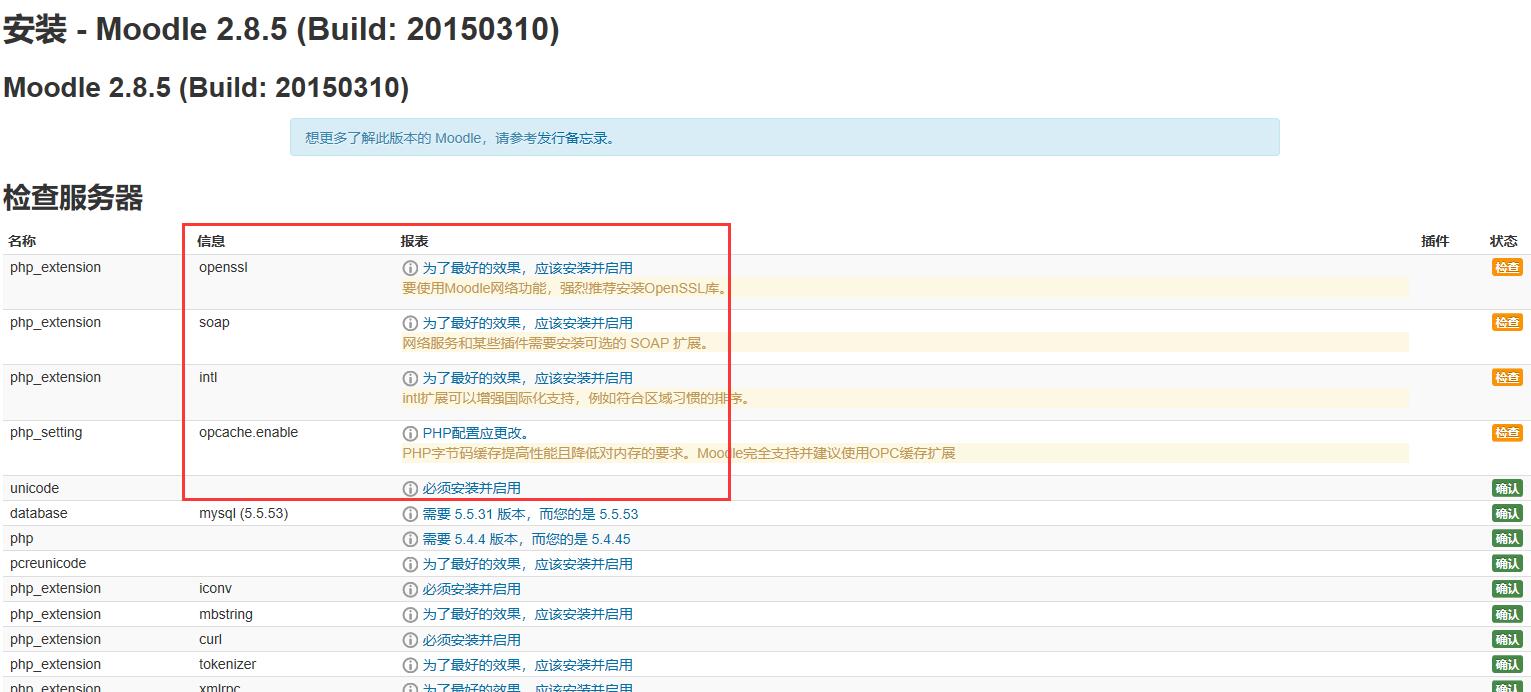Select the opcache.enable info cell

coord(248,432)
